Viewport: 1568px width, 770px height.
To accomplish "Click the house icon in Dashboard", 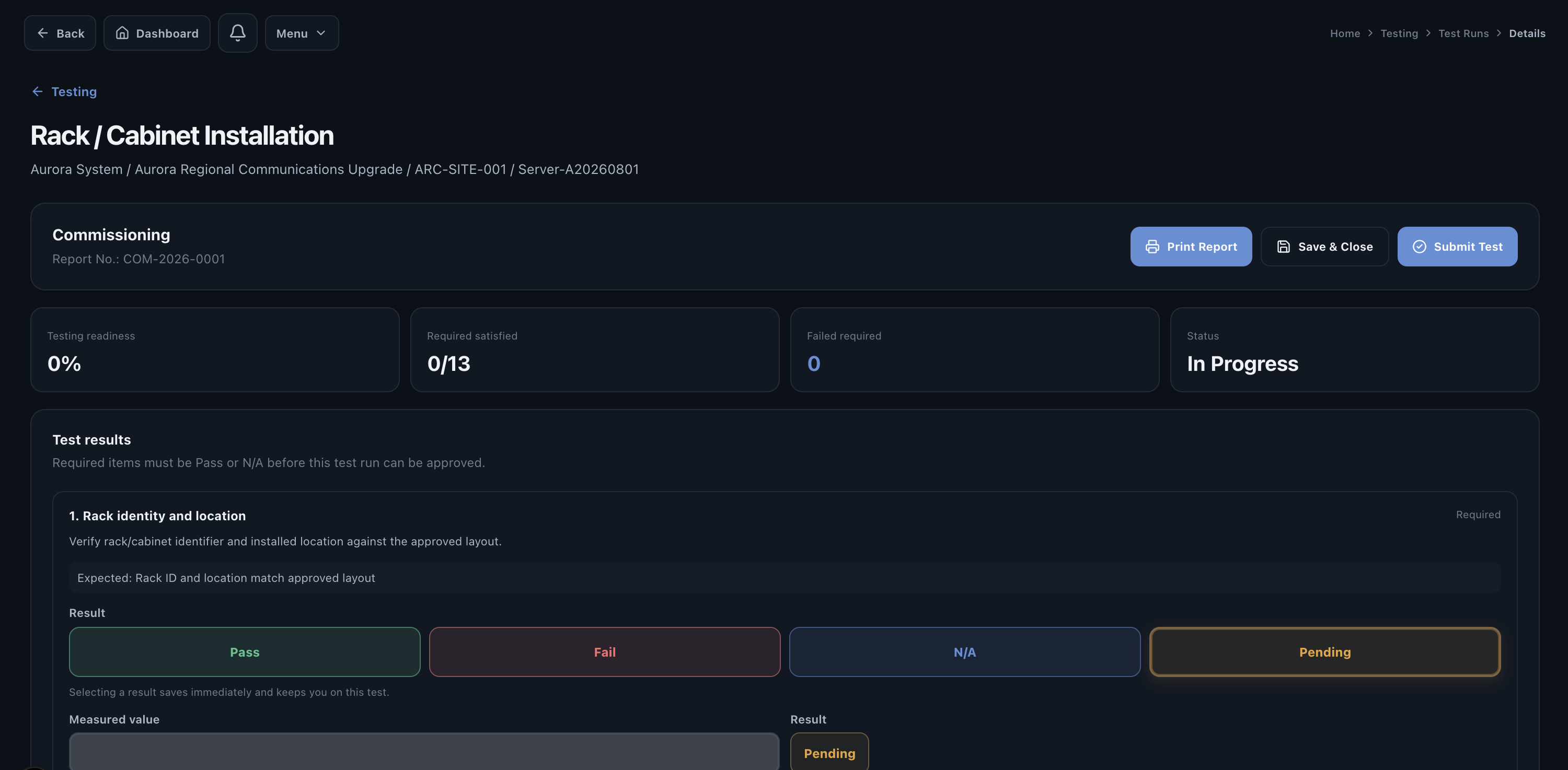I will pyautogui.click(x=122, y=33).
